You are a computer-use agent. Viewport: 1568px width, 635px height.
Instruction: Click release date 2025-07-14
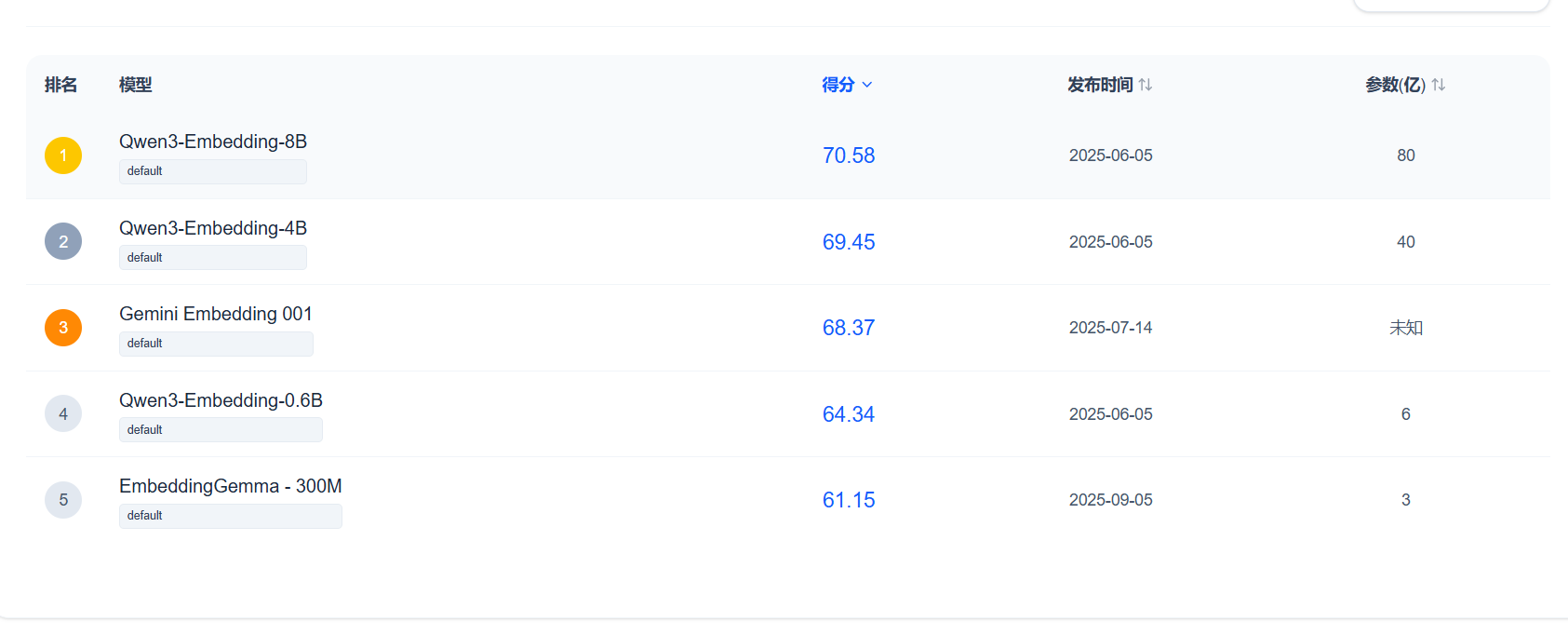[x=1110, y=328]
